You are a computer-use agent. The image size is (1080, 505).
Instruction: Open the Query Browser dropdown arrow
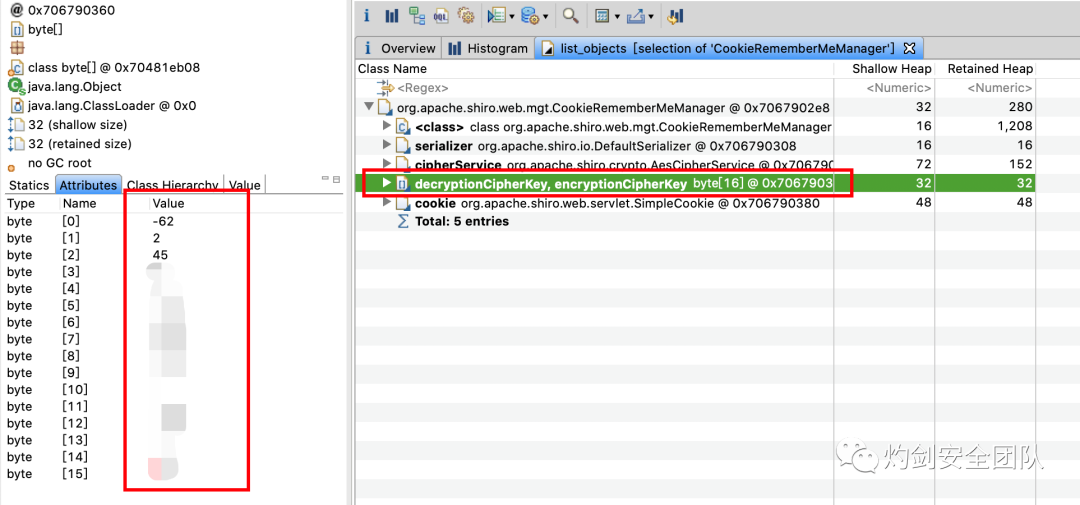click(546, 16)
